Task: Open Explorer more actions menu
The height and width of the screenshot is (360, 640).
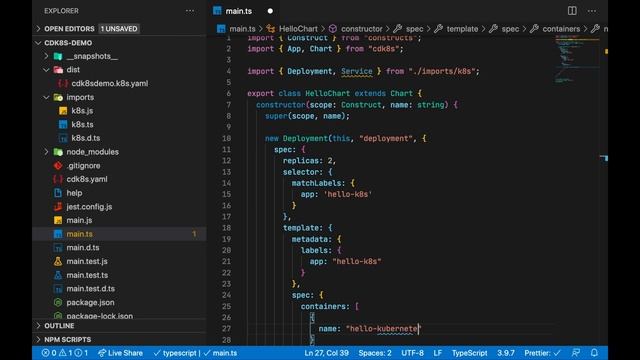Action: (190, 11)
